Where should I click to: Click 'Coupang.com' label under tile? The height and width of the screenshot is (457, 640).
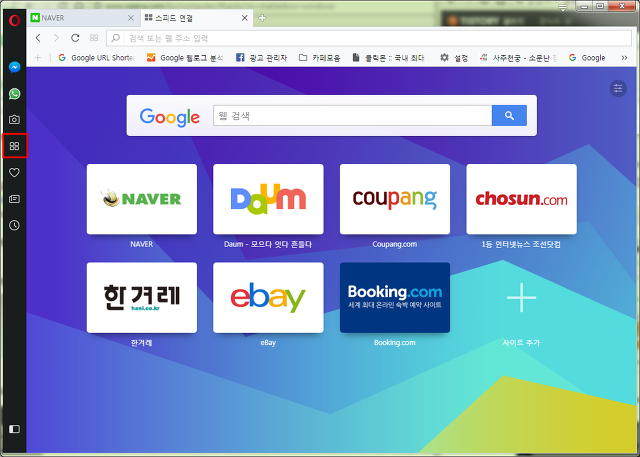pos(395,244)
